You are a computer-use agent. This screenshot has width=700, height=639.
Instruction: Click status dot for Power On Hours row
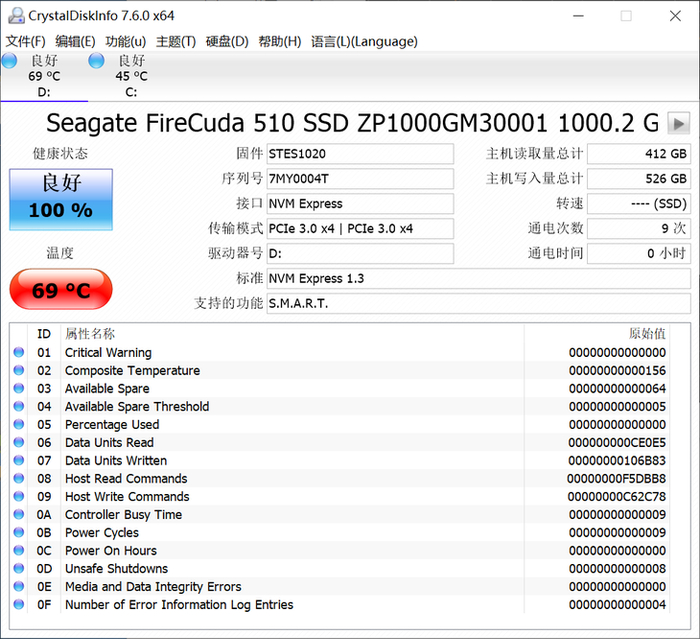(19, 550)
